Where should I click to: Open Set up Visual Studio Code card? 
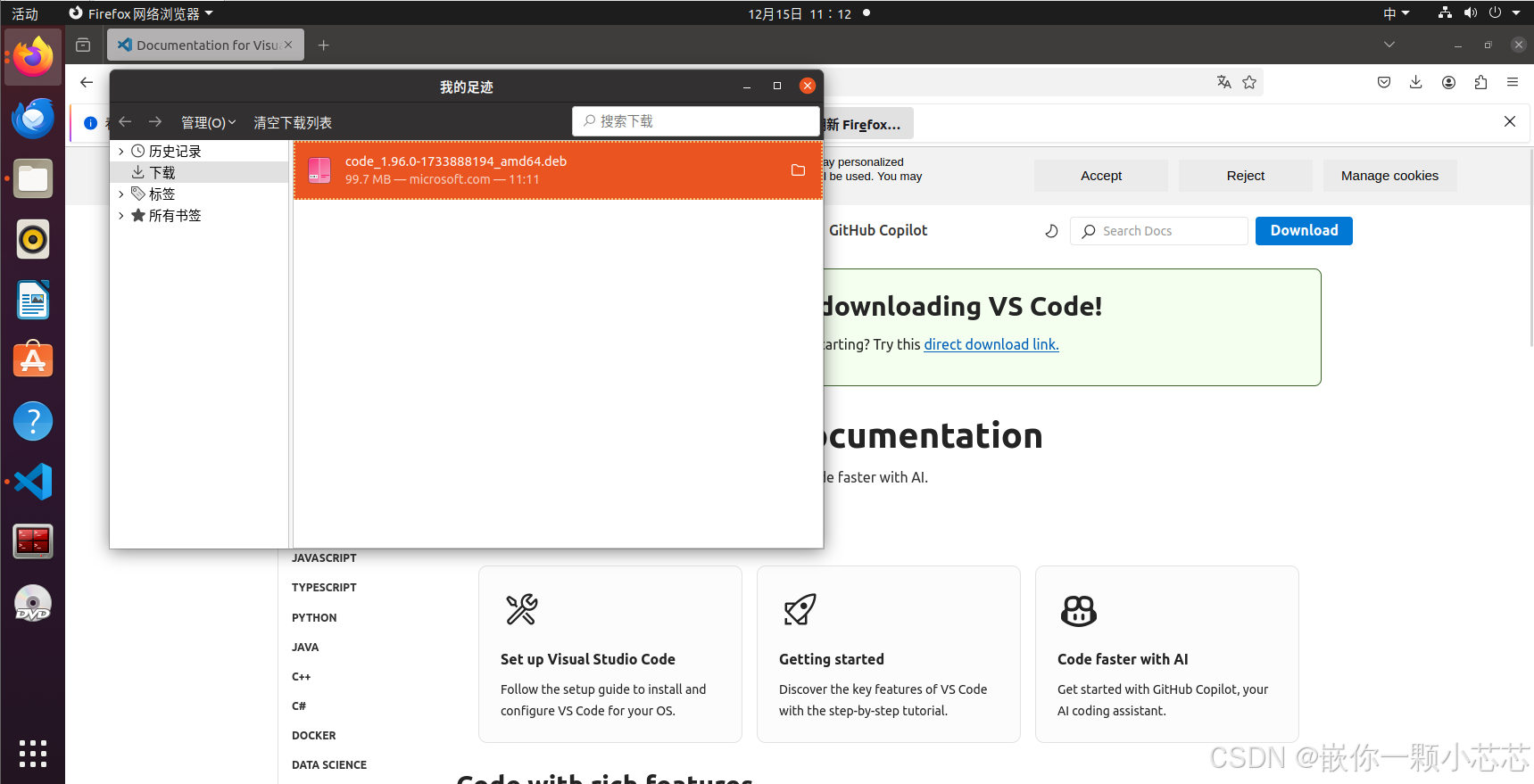pyautogui.click(x=610, y=654)
